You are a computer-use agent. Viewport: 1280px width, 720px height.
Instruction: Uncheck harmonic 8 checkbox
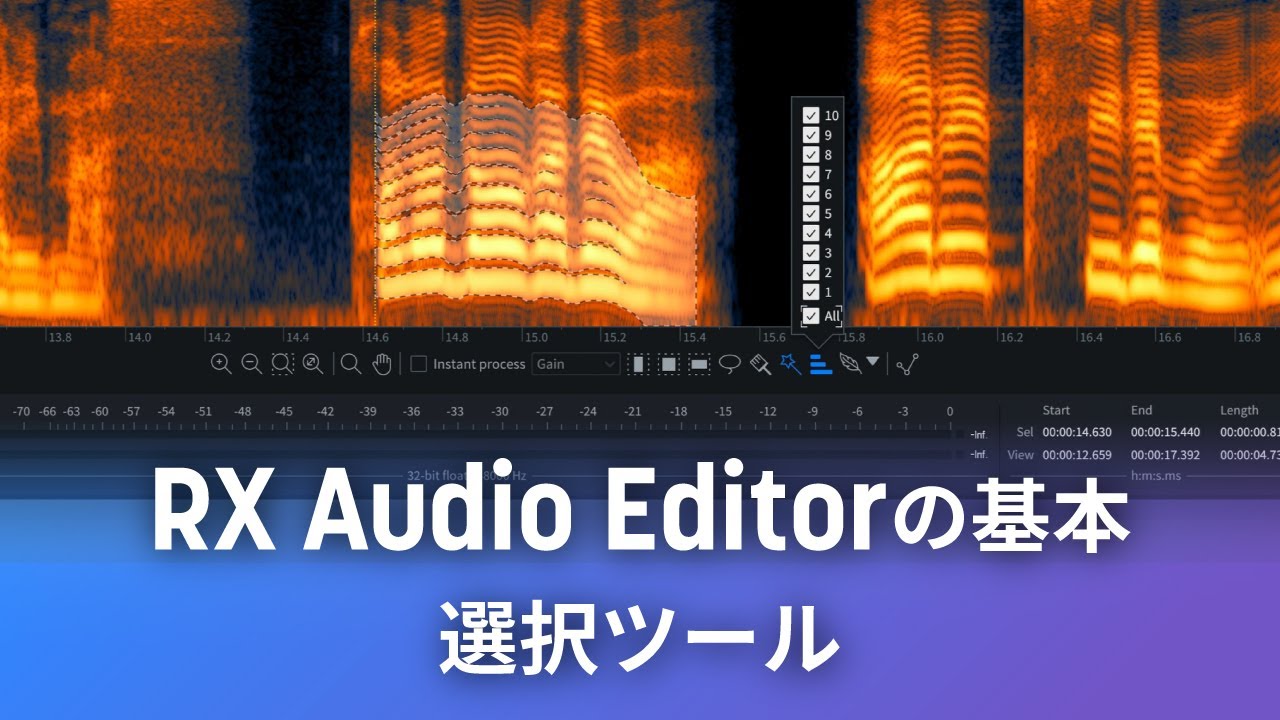point(811,154)
